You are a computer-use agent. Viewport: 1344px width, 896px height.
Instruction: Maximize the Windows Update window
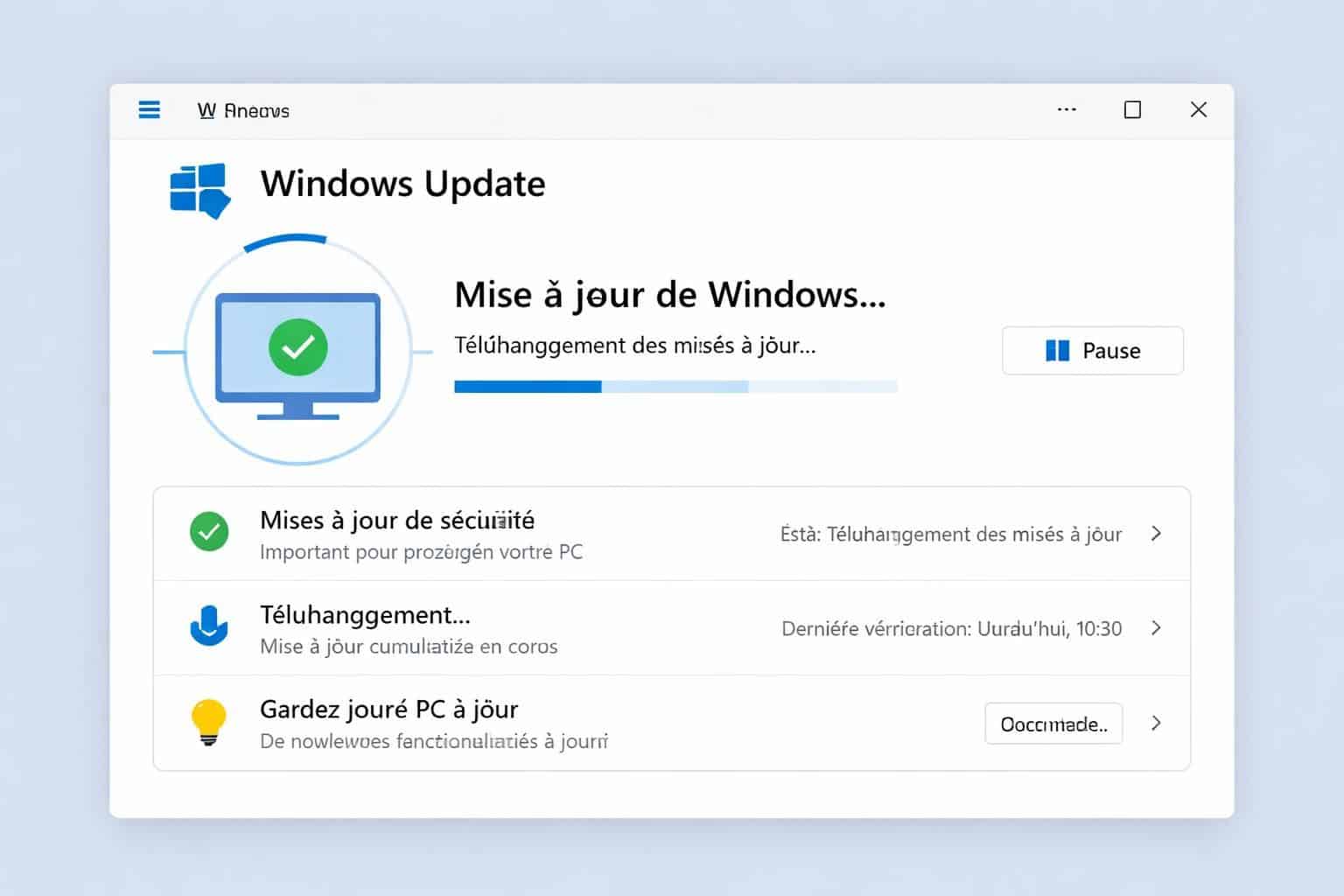(1132, 109)
